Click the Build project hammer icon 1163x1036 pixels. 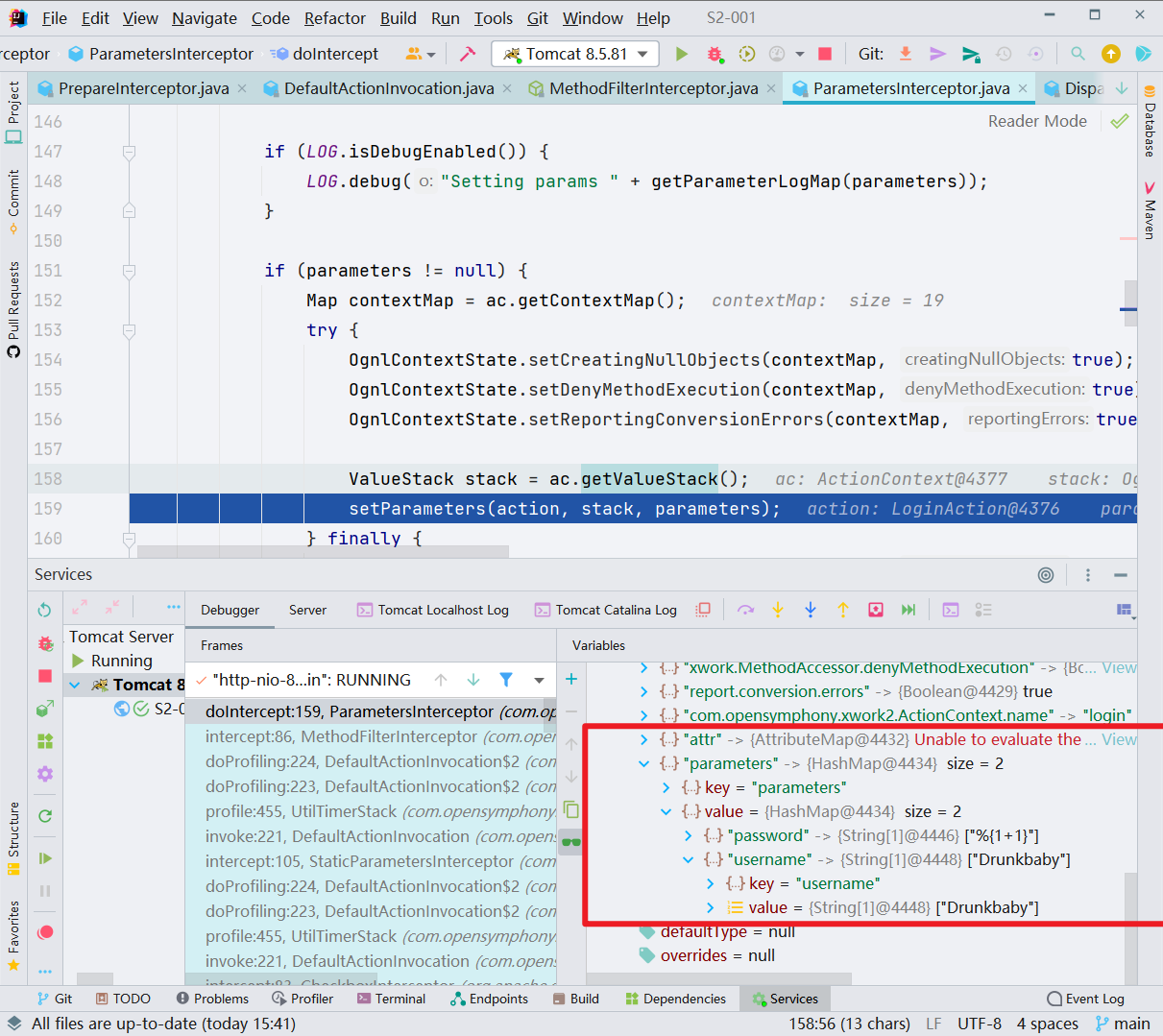click(468, 54)
